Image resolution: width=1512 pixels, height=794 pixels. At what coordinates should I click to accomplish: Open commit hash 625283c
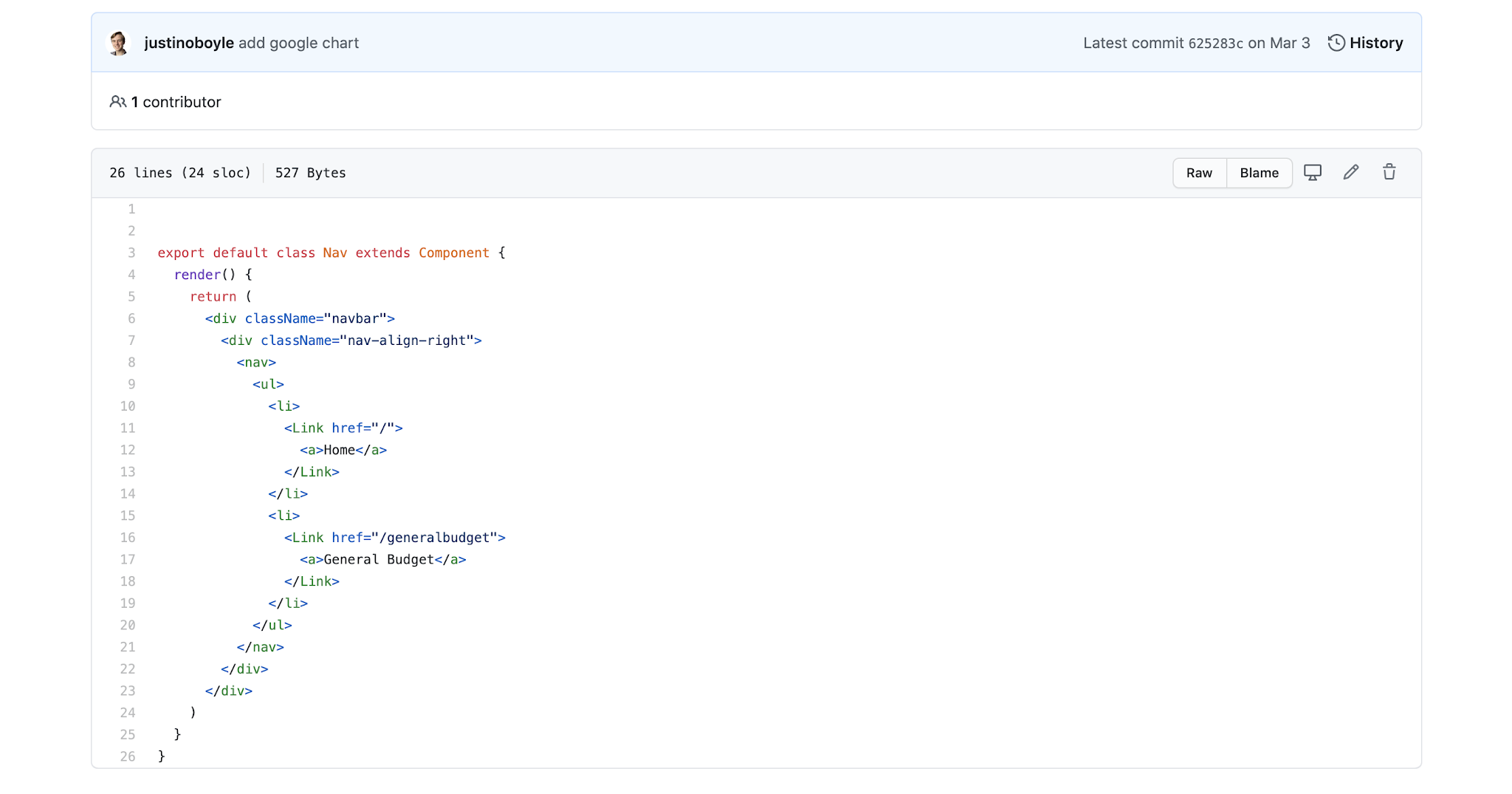(x=1215, y=44)
